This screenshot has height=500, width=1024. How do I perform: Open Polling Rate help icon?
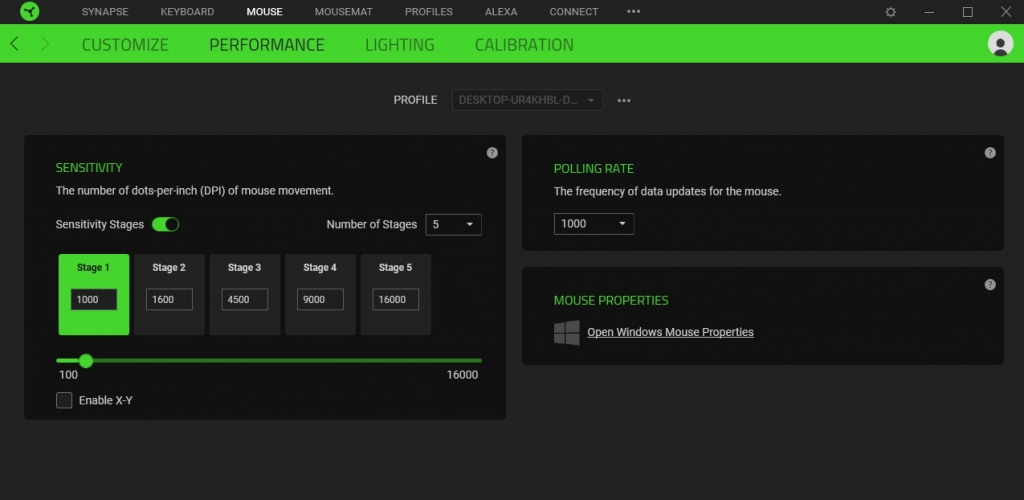click(x=990, y=153)
